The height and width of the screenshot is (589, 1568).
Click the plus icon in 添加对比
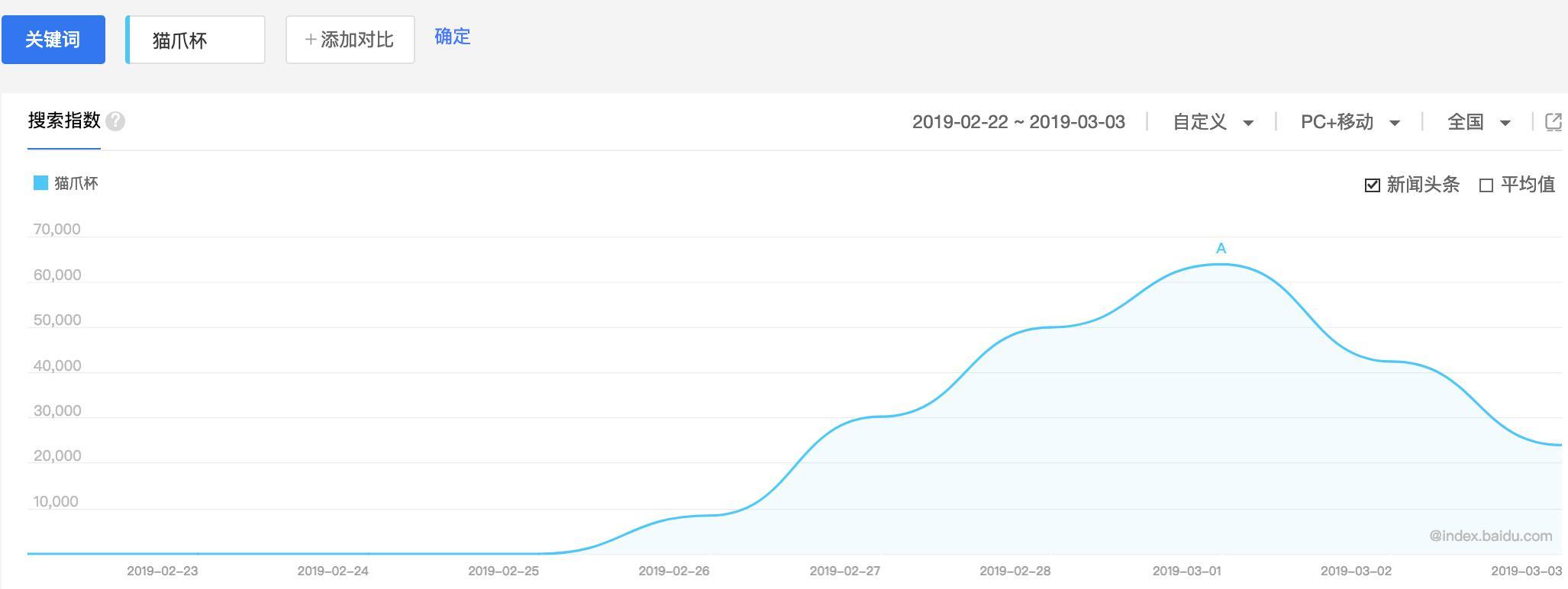pos(310,40)
